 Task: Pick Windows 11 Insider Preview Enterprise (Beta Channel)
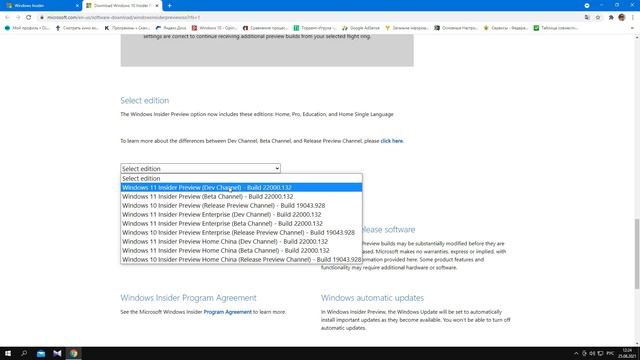pyautogui.click(x=241, y=223)
